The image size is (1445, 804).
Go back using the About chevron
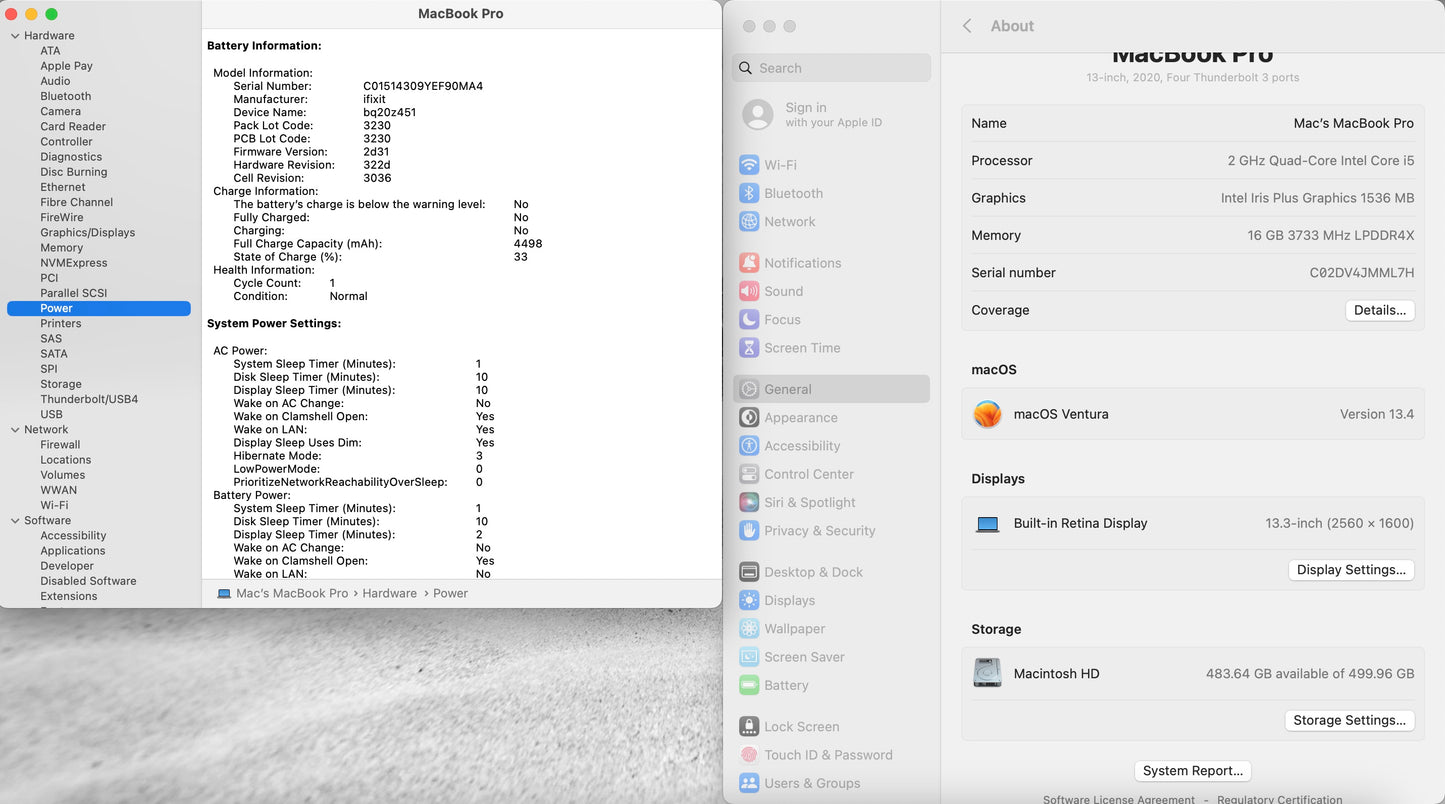click(967, 26)
